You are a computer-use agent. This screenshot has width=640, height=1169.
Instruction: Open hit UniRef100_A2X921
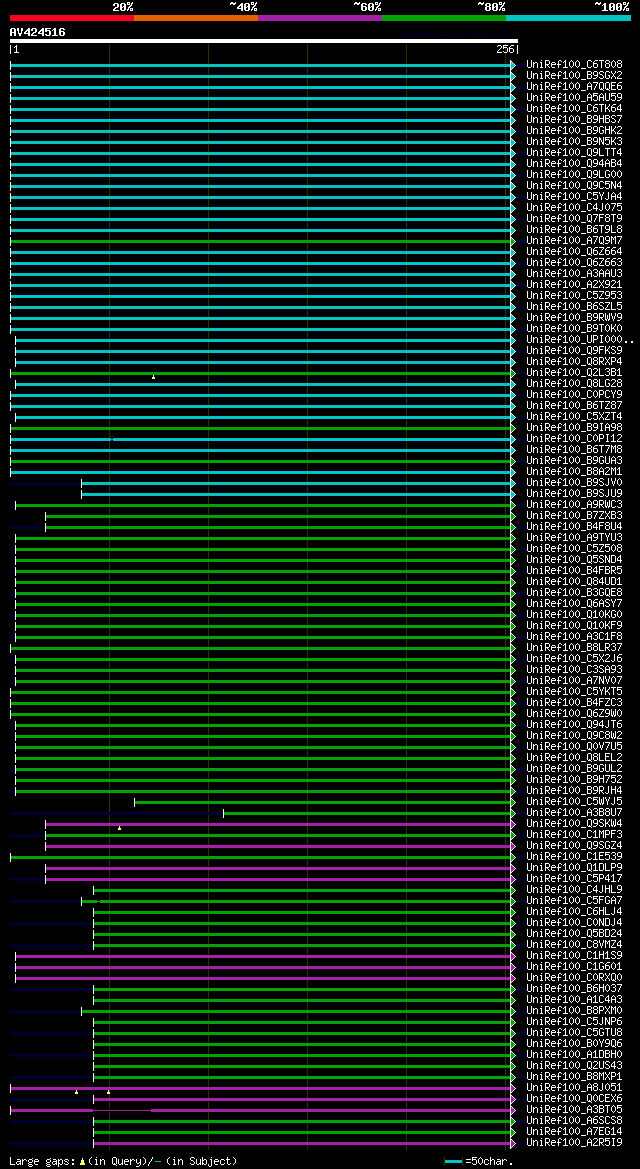click(574, 285)
